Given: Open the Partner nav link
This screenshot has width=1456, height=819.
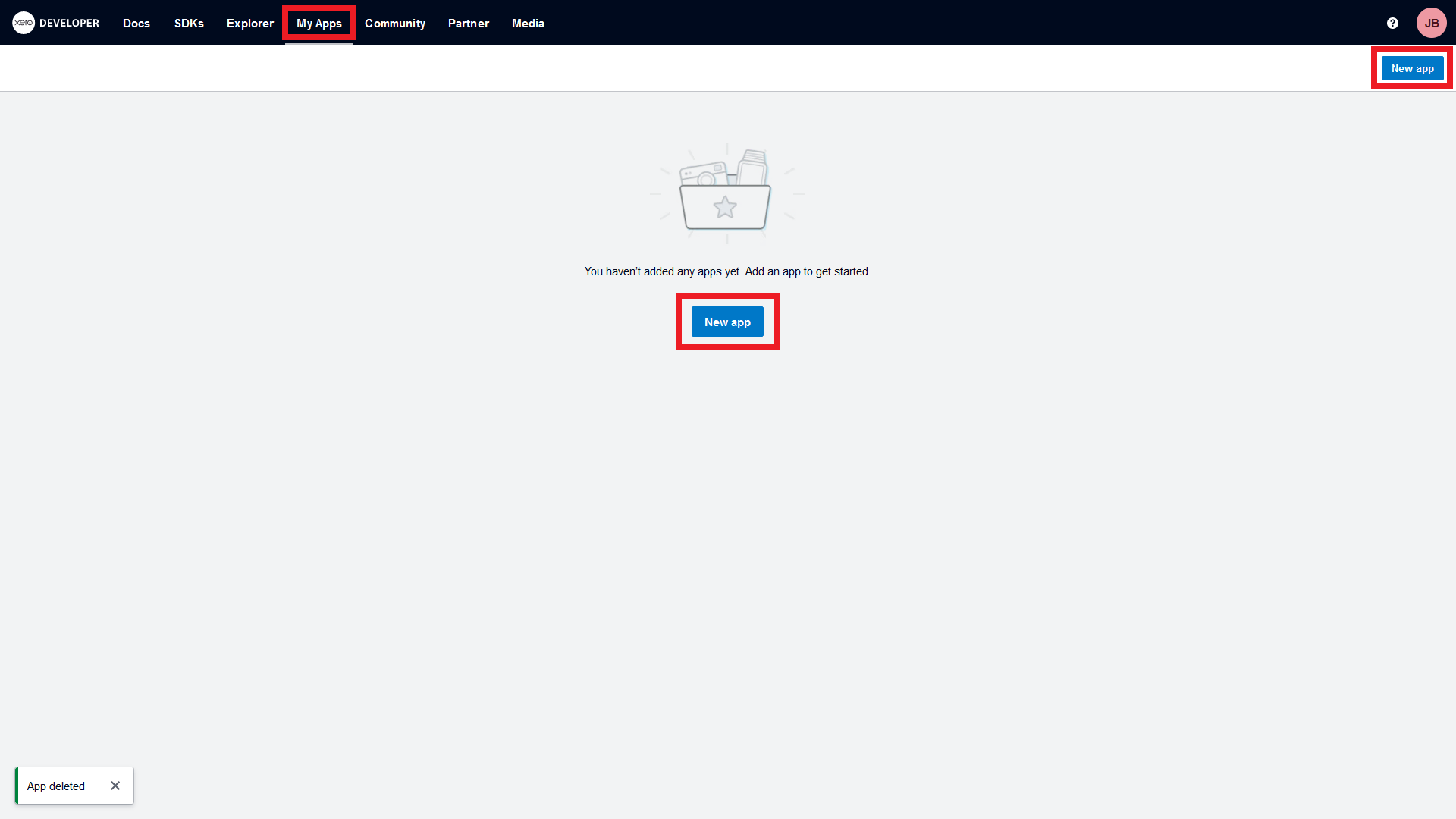Looking at the screenshot, I should click(469, 23).
